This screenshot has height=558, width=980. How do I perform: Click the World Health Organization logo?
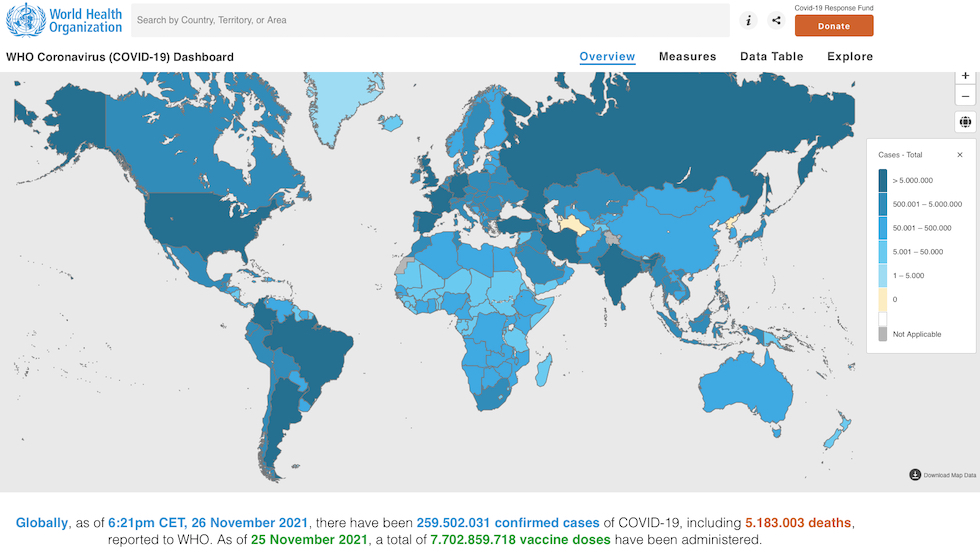click(64, 20)
